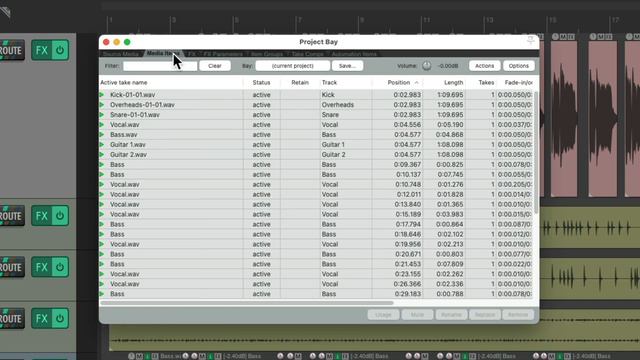
Task: Open the second track's FX chain button
Action: [42, 216]
